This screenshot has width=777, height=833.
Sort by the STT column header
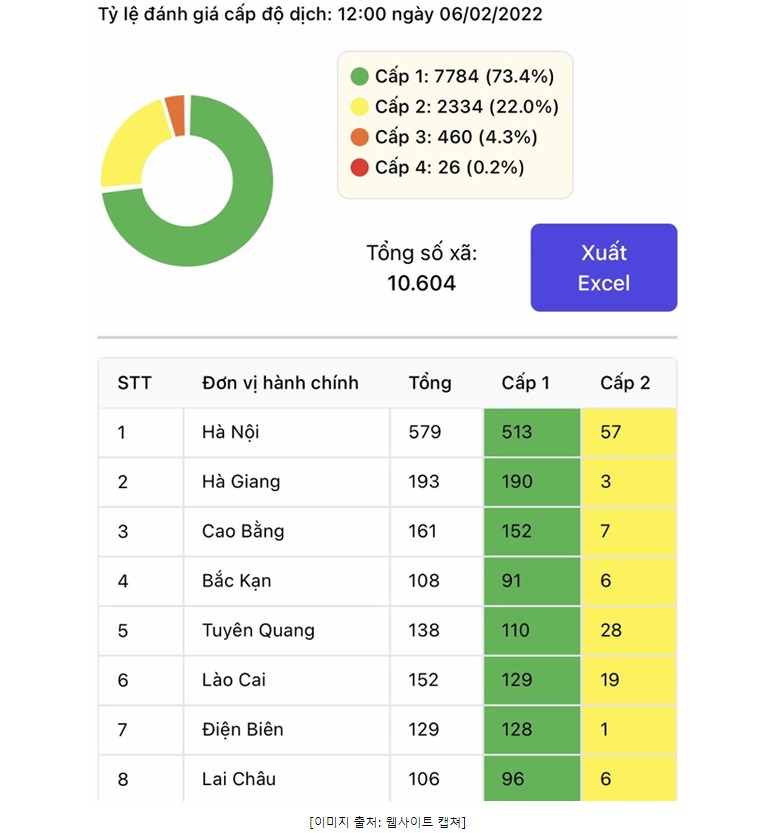(x=134, y=383)
